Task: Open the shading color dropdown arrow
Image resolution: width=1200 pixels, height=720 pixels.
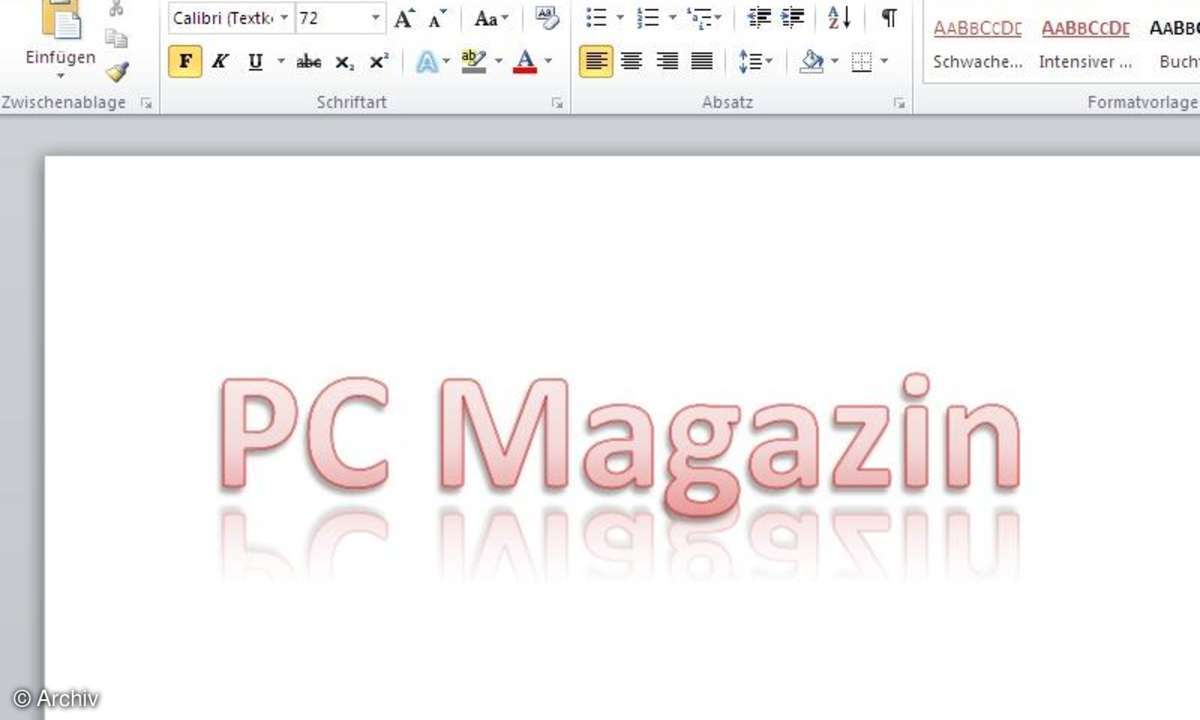Action: click(835, 62)
